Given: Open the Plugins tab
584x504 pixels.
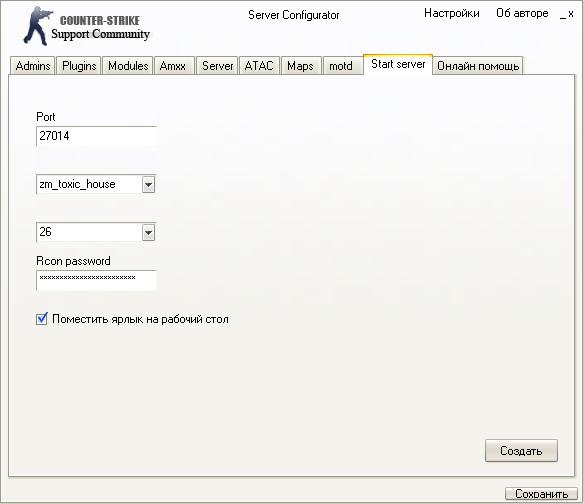Looking at the screenshot, I should click(x=79, y=66).
